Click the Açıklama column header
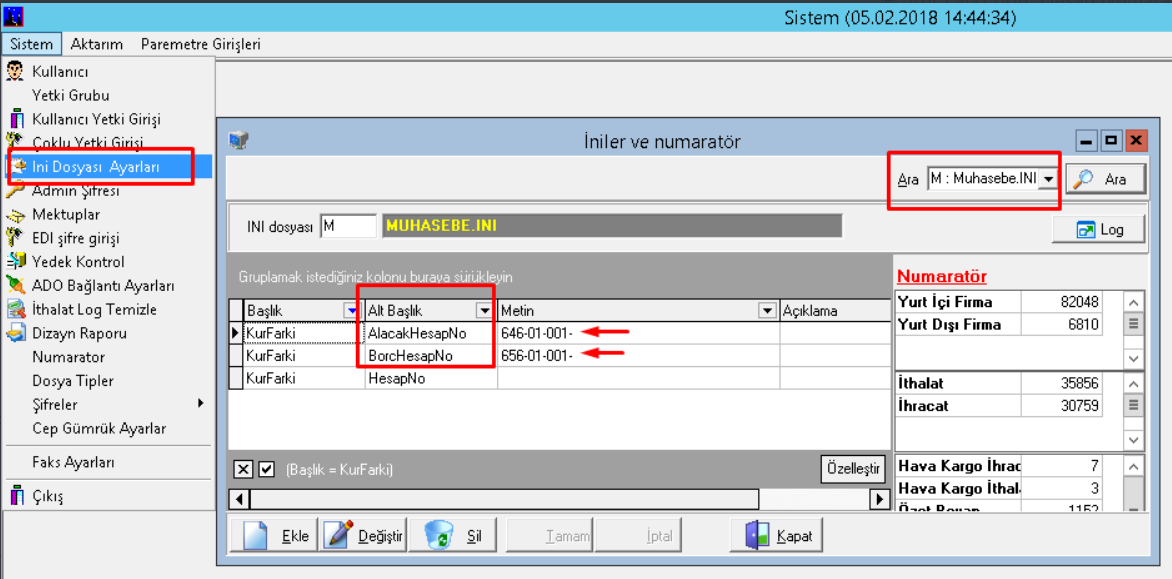The height and width of the screenshot is (579, 1172). (833, 310)
